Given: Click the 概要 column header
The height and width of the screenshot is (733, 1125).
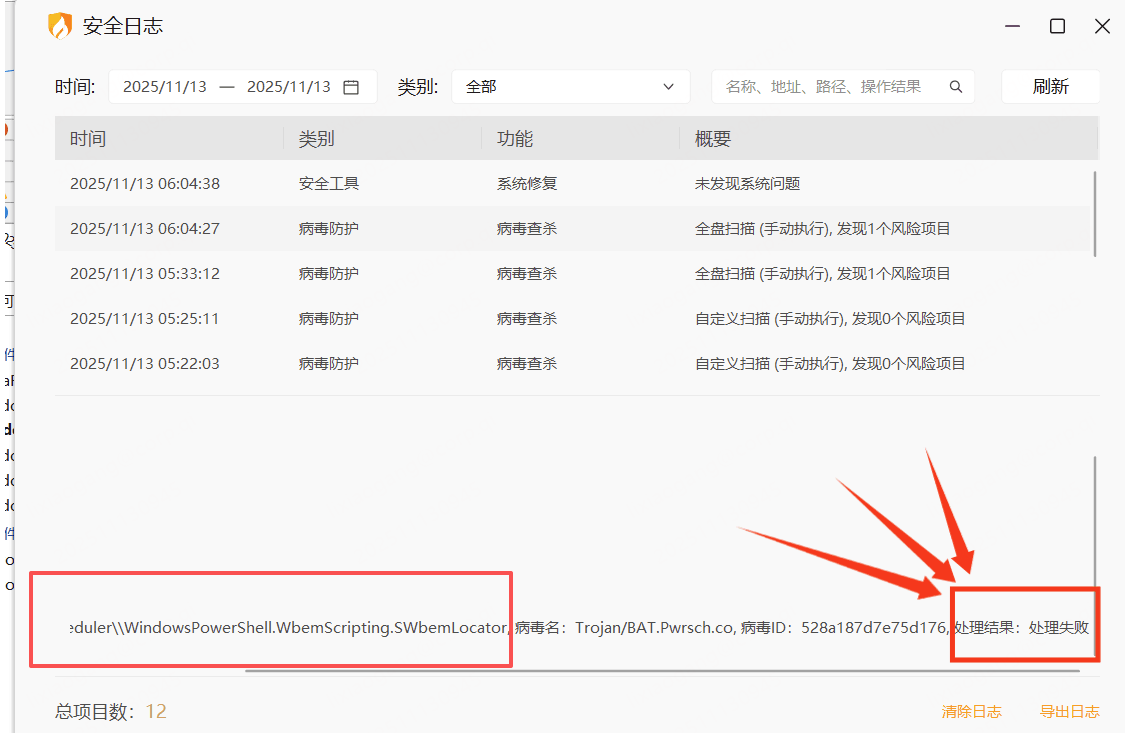Looking at the screenshot, I should [712, 139].
